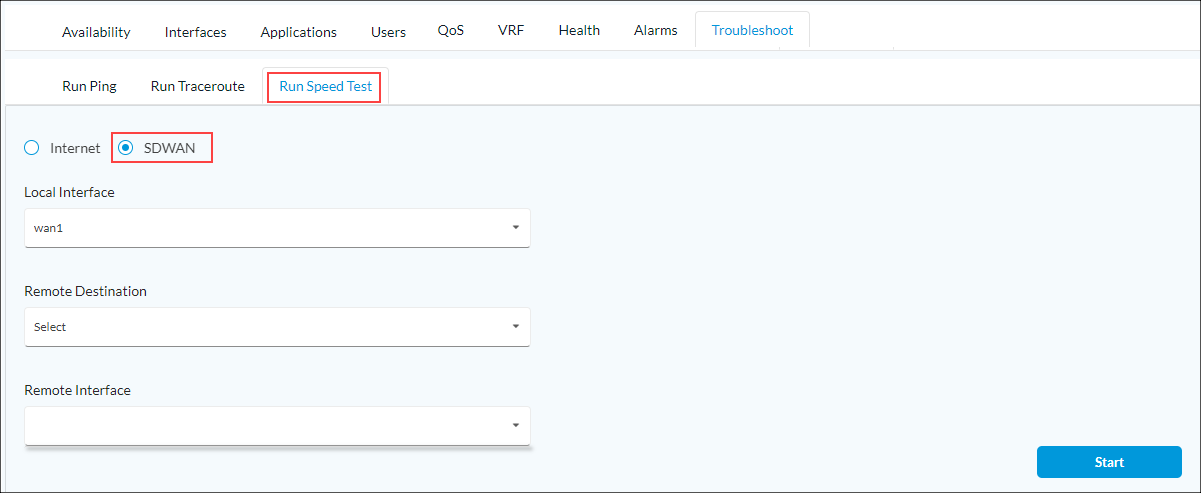Viewport: 1201px width, 493px height.
Task: Click the arrow of Remote Destination dropdown
Action: (x=516, y=327)
